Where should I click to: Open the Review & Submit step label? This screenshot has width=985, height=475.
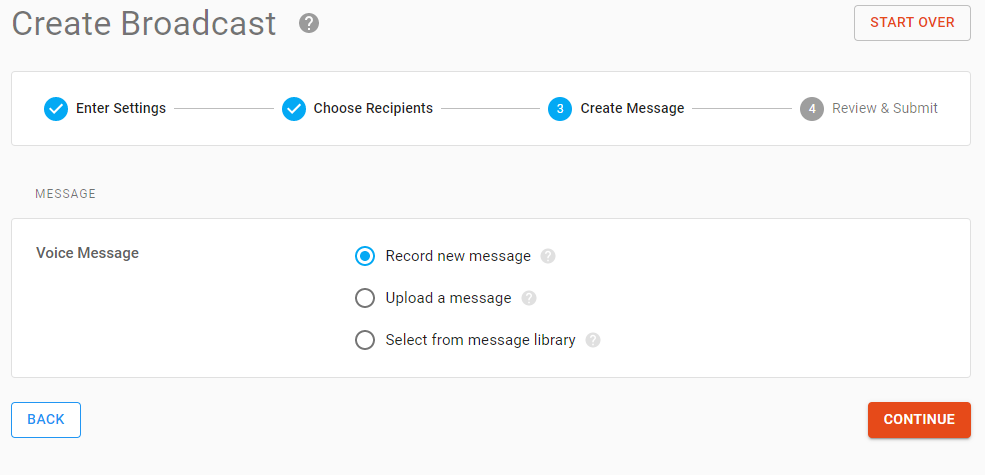pos(884,109)
